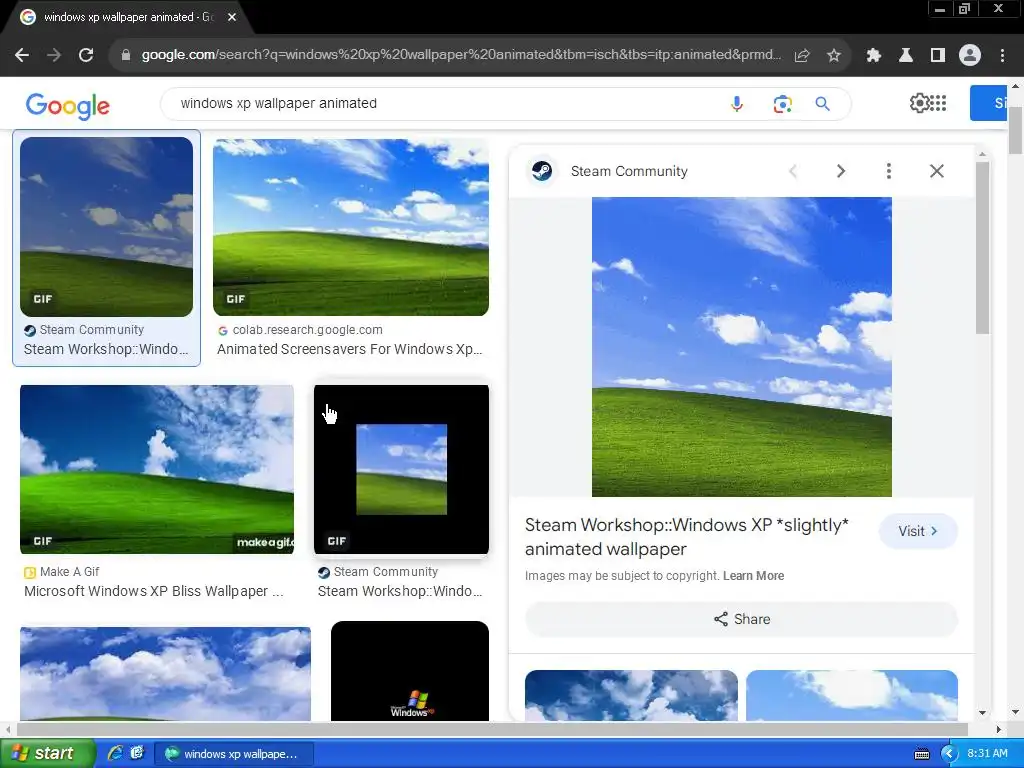Screen dimensions: 1024x768
Task: Click the 8:31 AM clock
Action: point(987,754)
